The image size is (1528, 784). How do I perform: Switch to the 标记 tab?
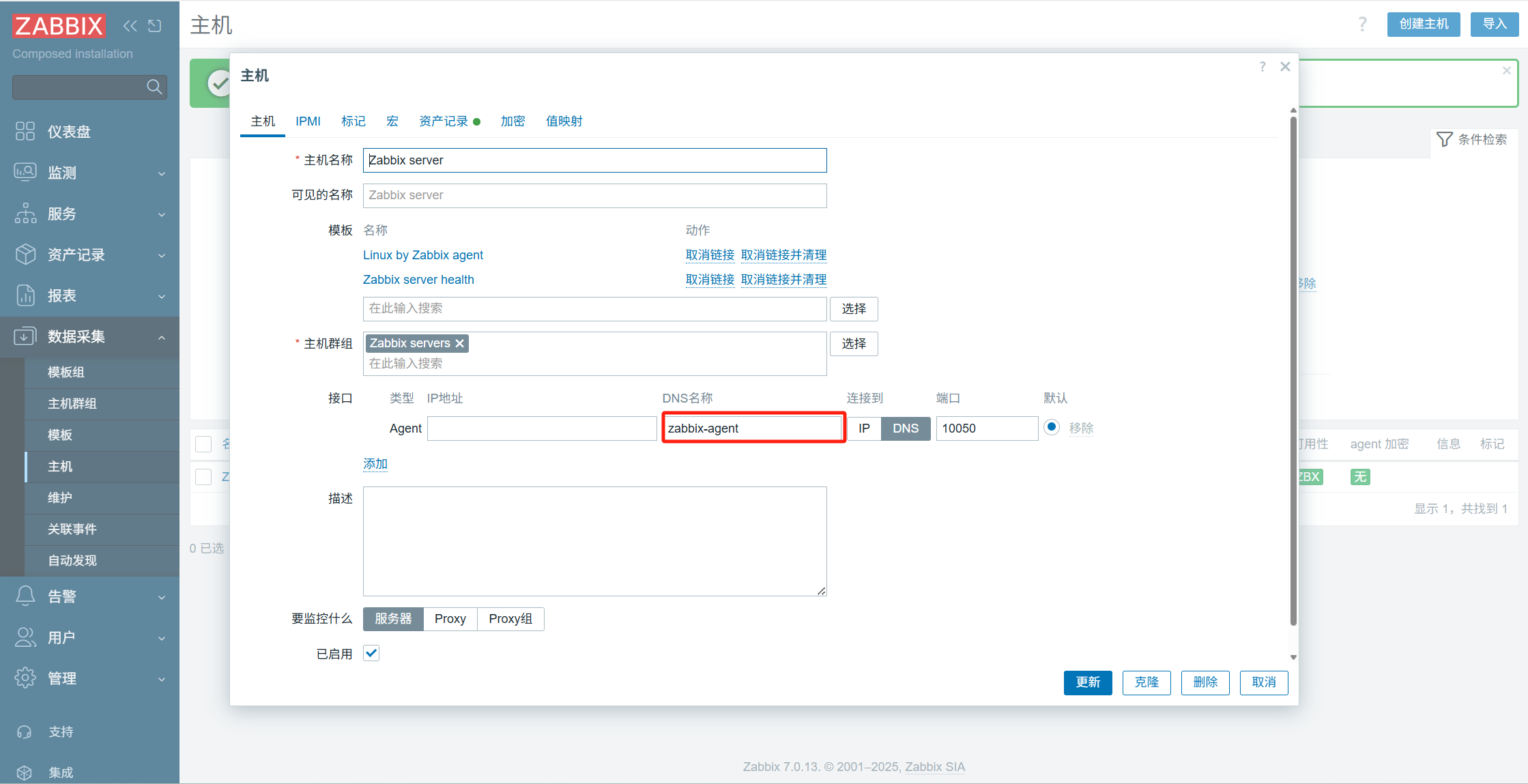(354, 121)
